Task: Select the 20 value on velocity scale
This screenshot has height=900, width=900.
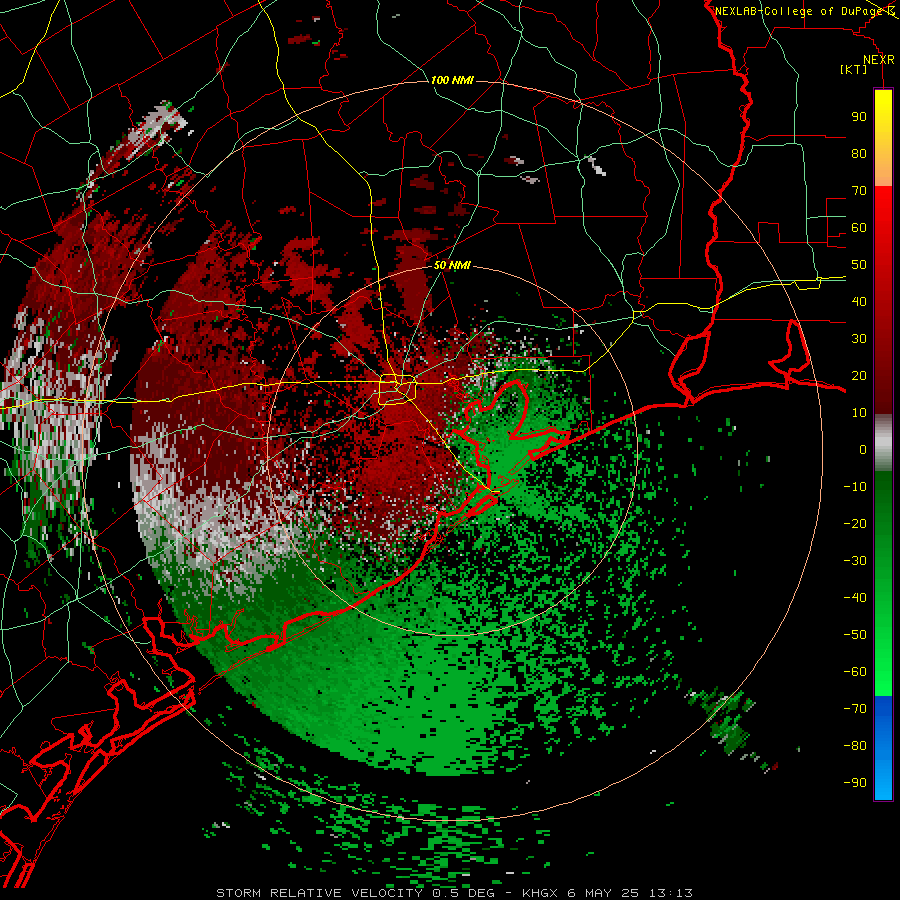Action: [x=859, y=376]
